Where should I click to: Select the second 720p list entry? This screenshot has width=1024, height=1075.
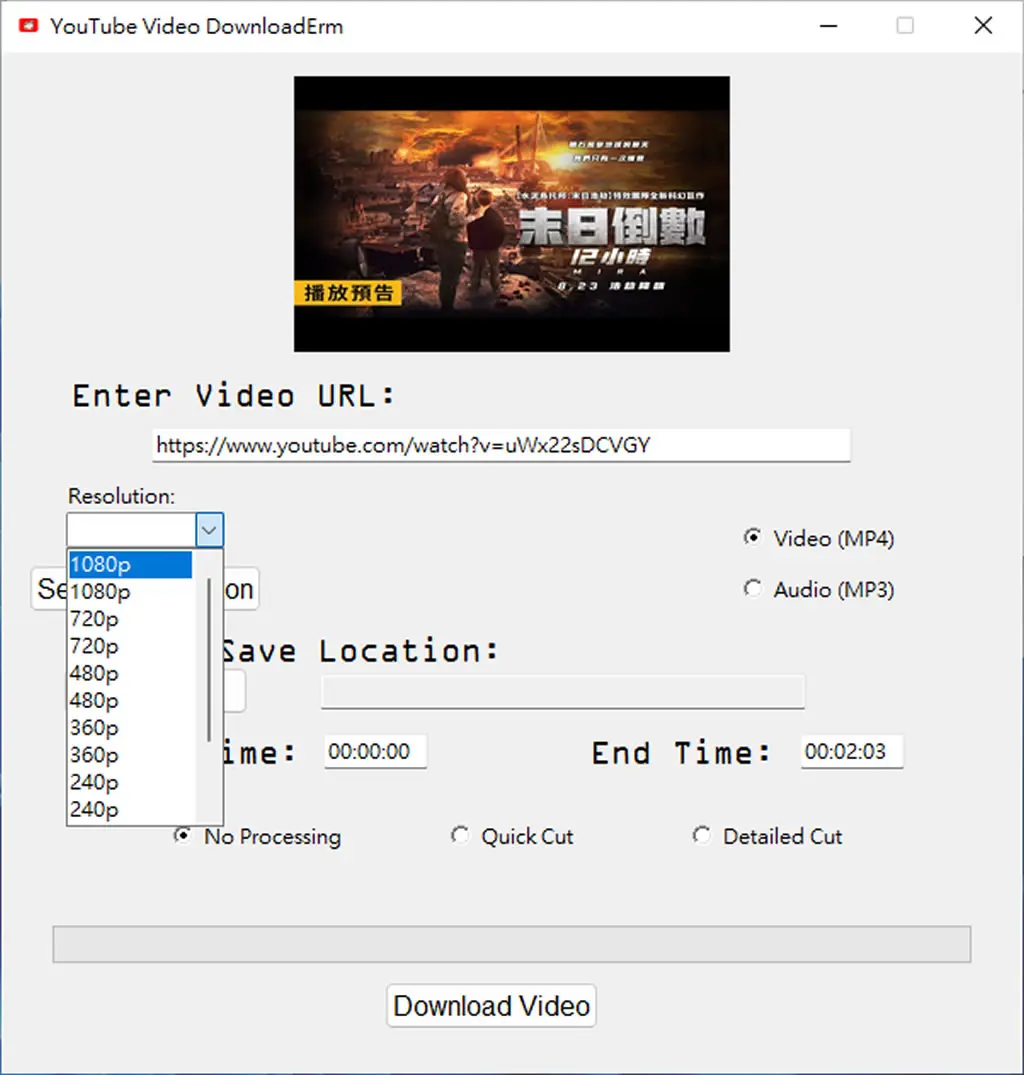coord(130,646)
